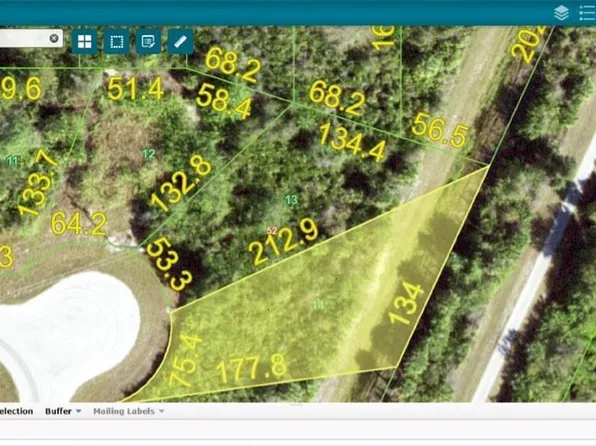The image size is (596, 446).
Task: Activate the rectangle select tool
Action: click(116, 41)
